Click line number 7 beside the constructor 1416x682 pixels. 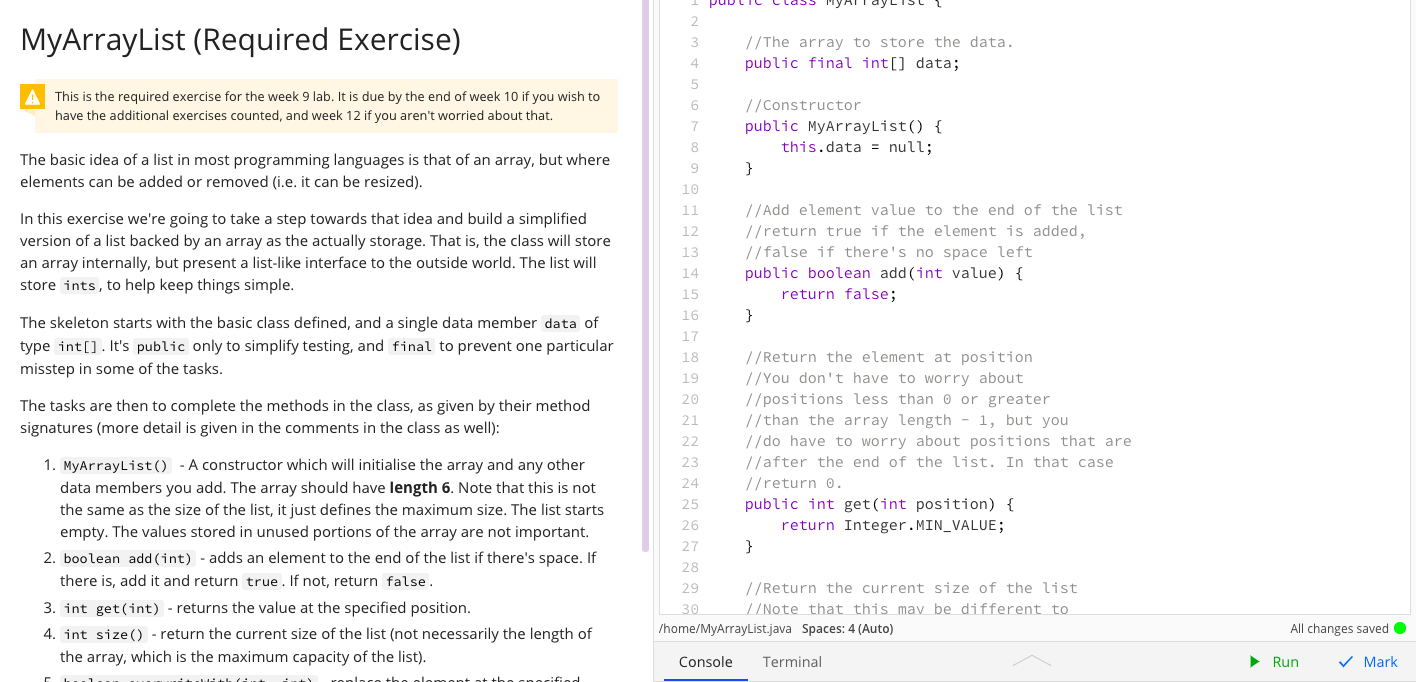[x=694, y=126]
